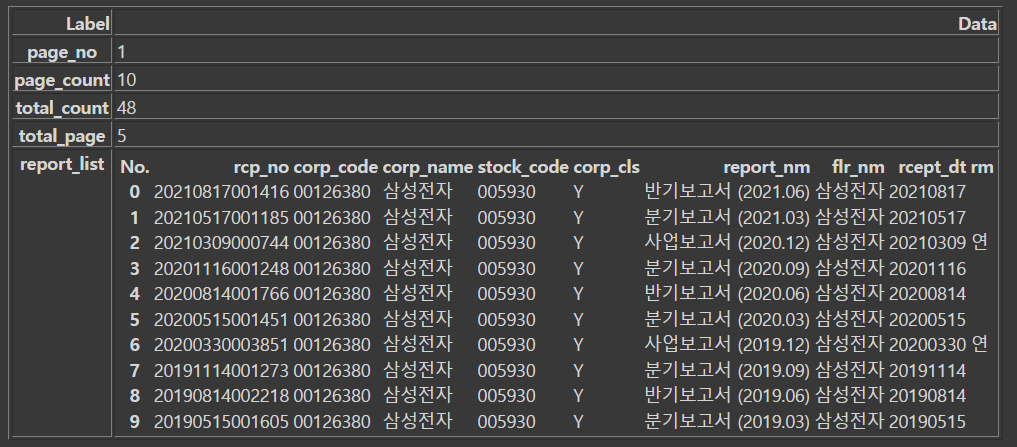Select rcp_no 20210517001185
The image size is (1017, 447).
coord(221,217)
